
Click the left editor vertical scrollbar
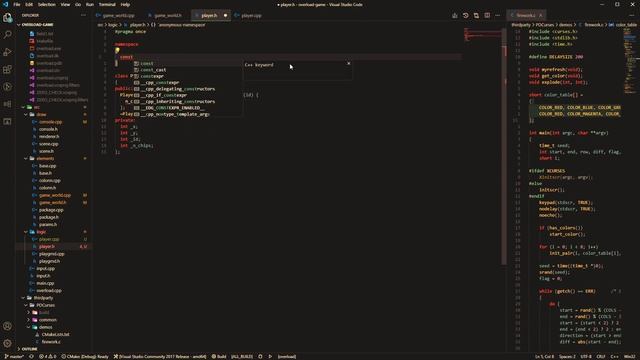(504, 147)
